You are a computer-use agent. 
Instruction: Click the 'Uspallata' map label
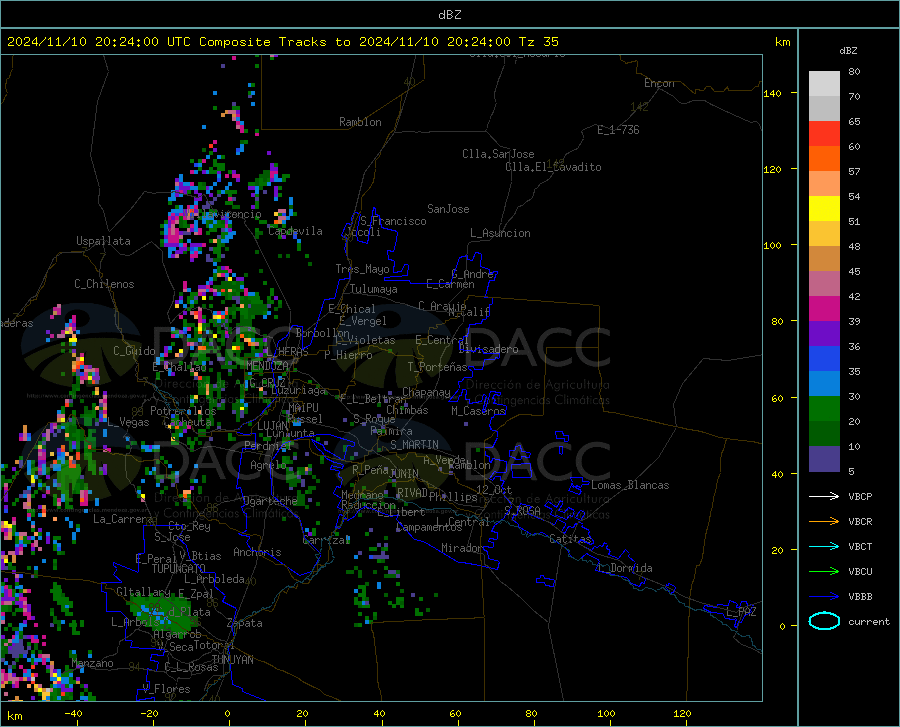coord(103,242)
